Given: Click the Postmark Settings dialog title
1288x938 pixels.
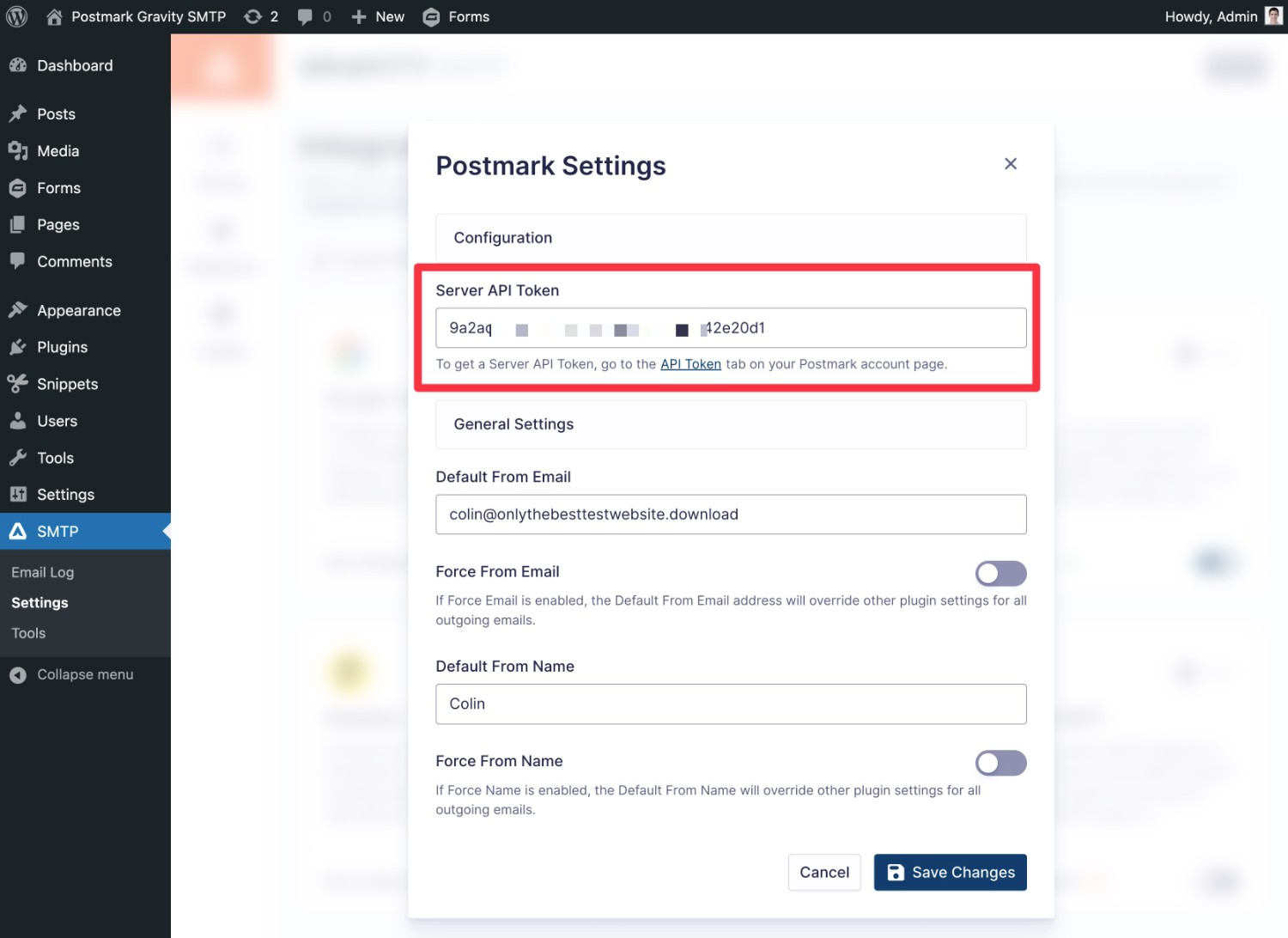Looking at the screenshot, I should point(550,166).
